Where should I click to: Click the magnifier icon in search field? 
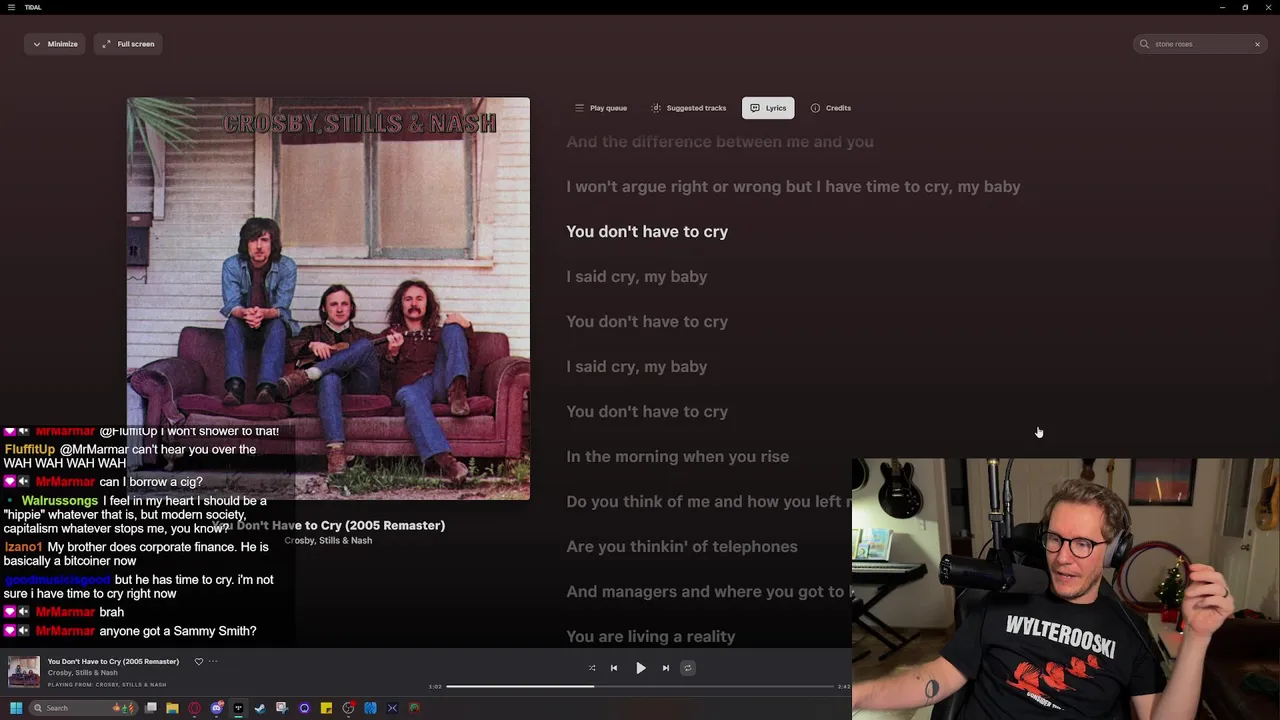(1145, 44)
